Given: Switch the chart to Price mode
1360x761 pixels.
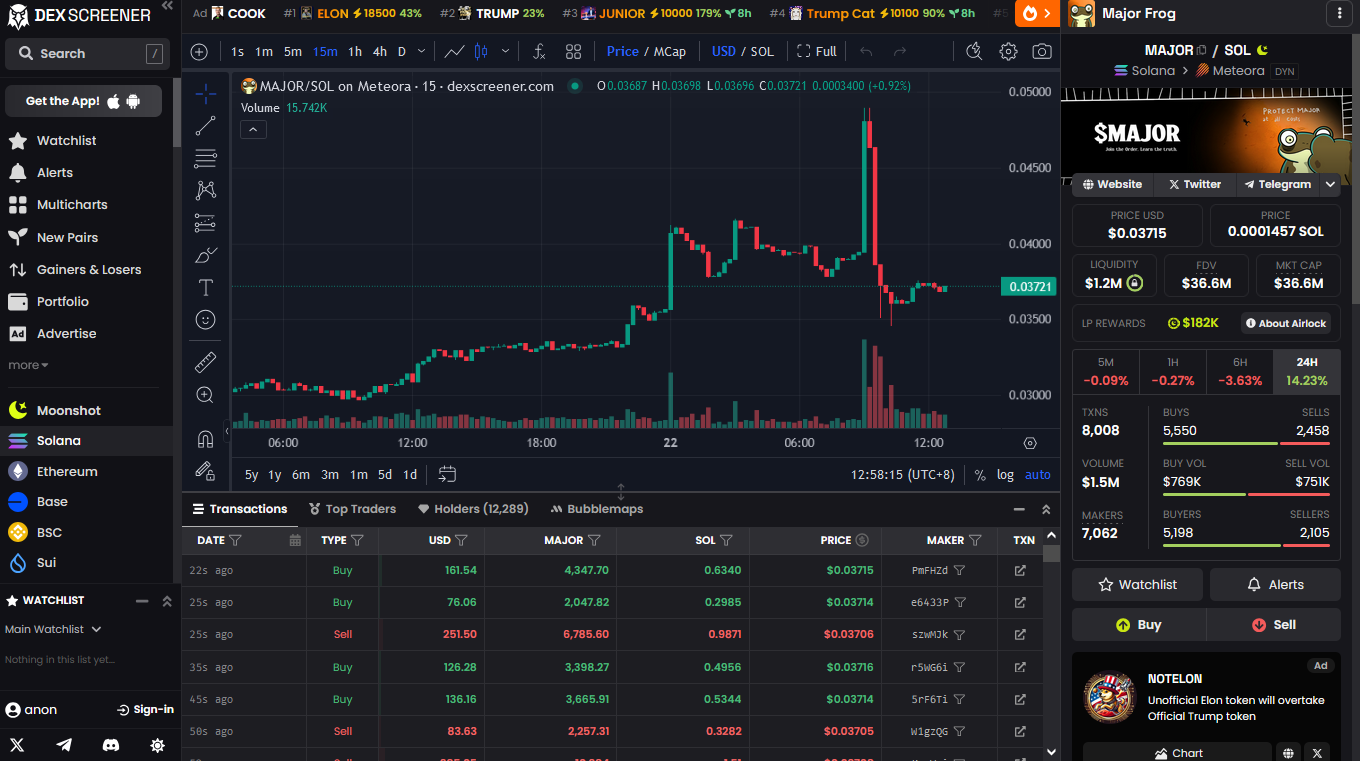Looking at the screenshot, I should tap(622, 51).
